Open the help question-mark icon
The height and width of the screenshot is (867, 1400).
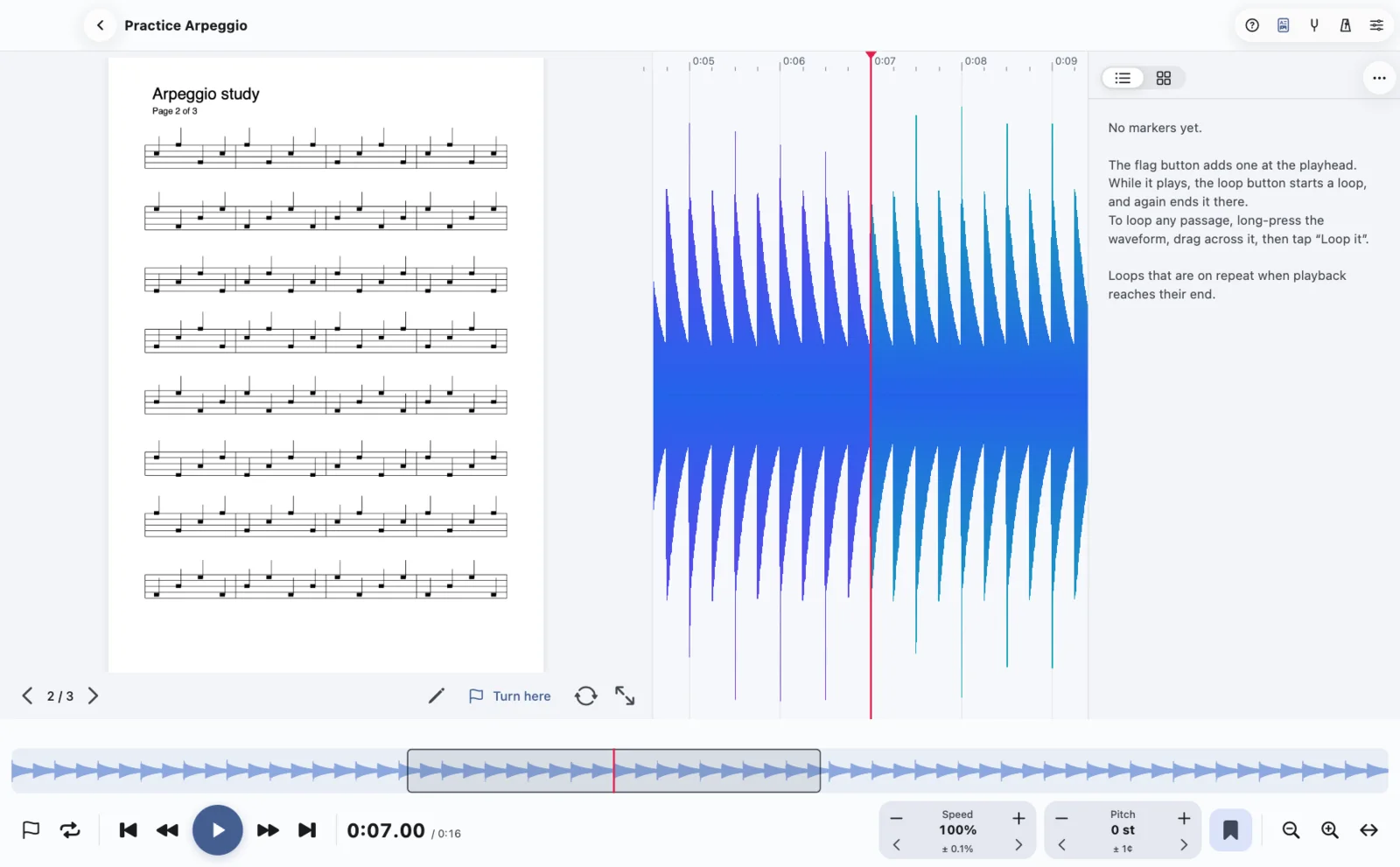1252,25
